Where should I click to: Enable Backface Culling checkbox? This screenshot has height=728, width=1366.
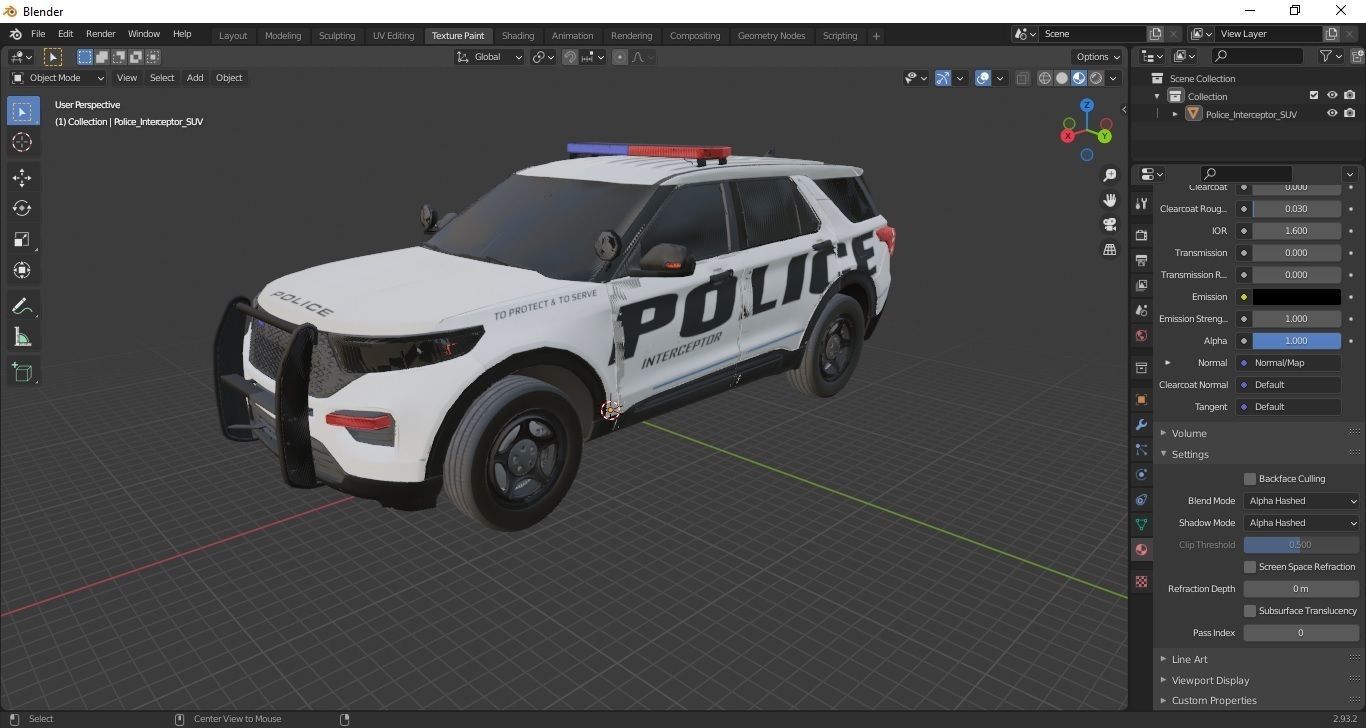(1250, 479)
